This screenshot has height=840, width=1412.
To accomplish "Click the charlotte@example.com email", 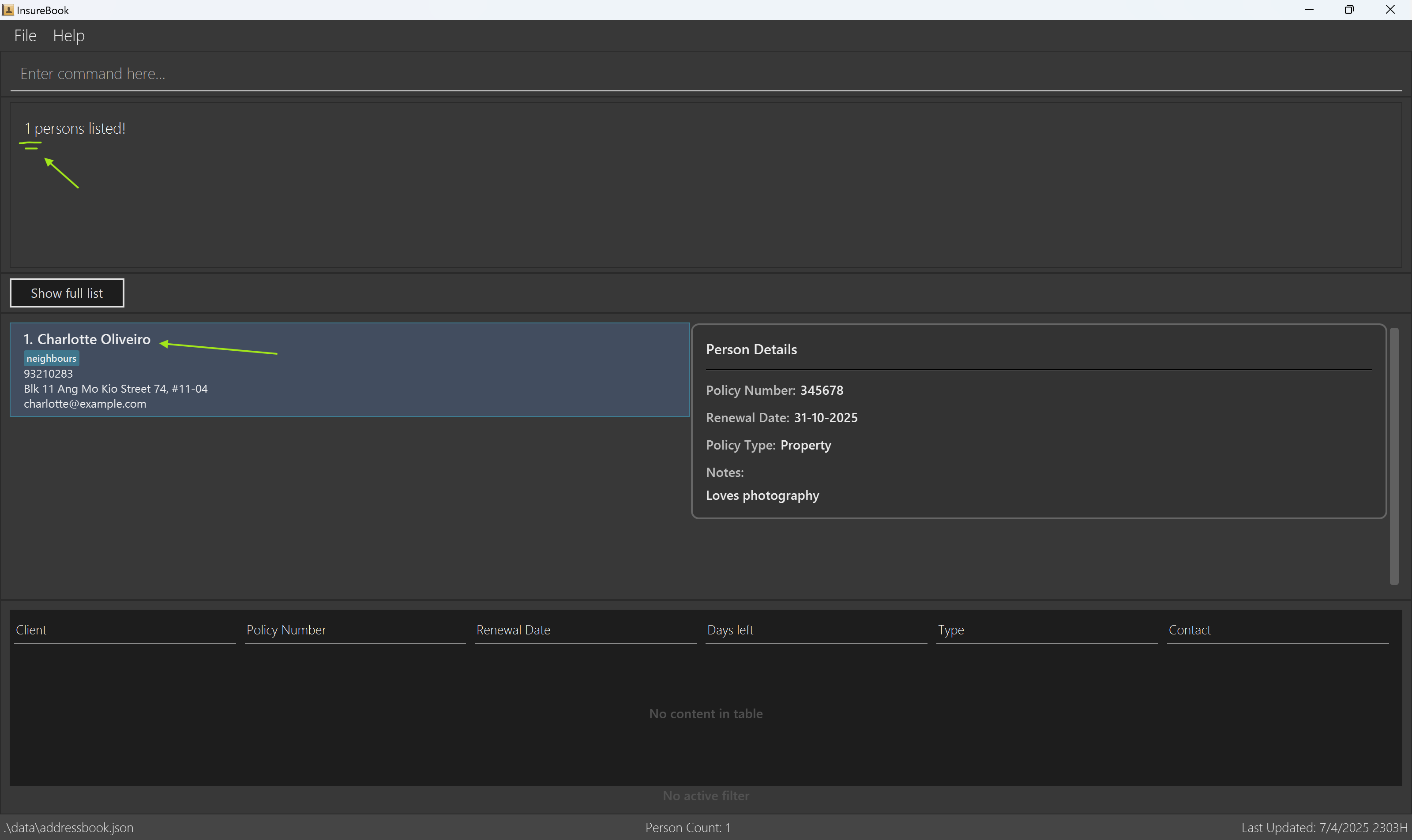I will pyautogui.click(x=85, y=404).
